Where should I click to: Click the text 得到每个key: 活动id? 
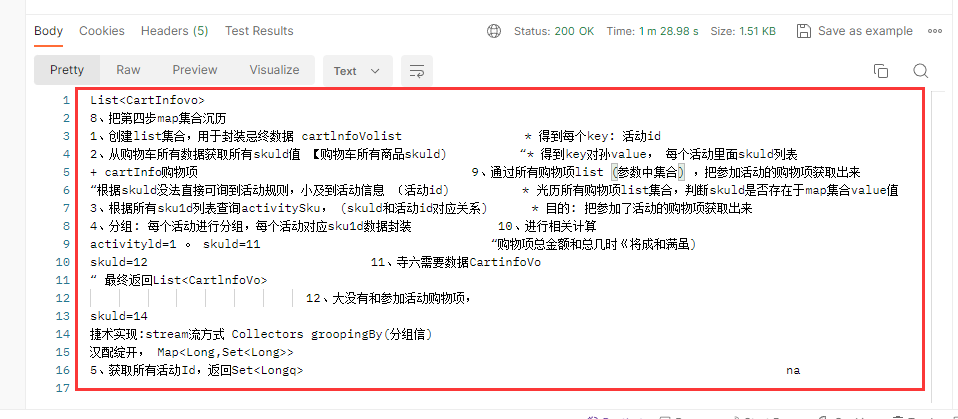click(599, 137)
